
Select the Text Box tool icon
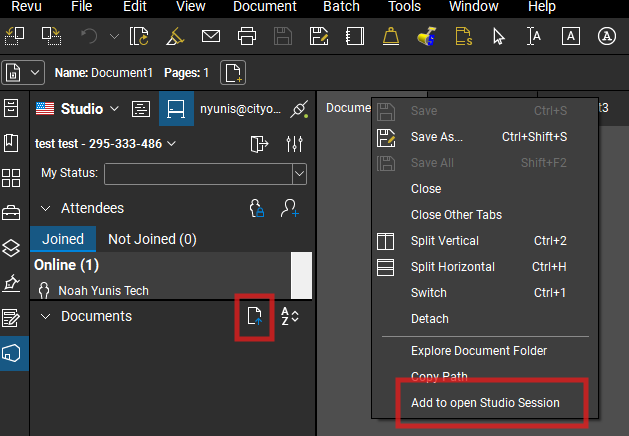click(x=570, y=37)
